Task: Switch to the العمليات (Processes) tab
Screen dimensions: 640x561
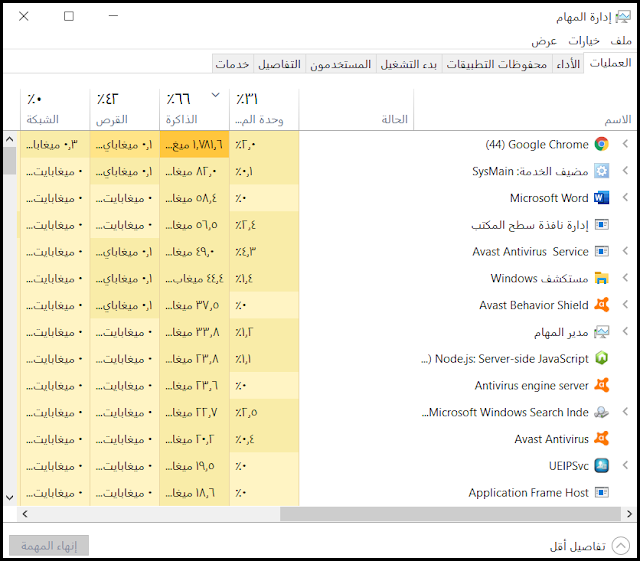Action: point(610,63)
